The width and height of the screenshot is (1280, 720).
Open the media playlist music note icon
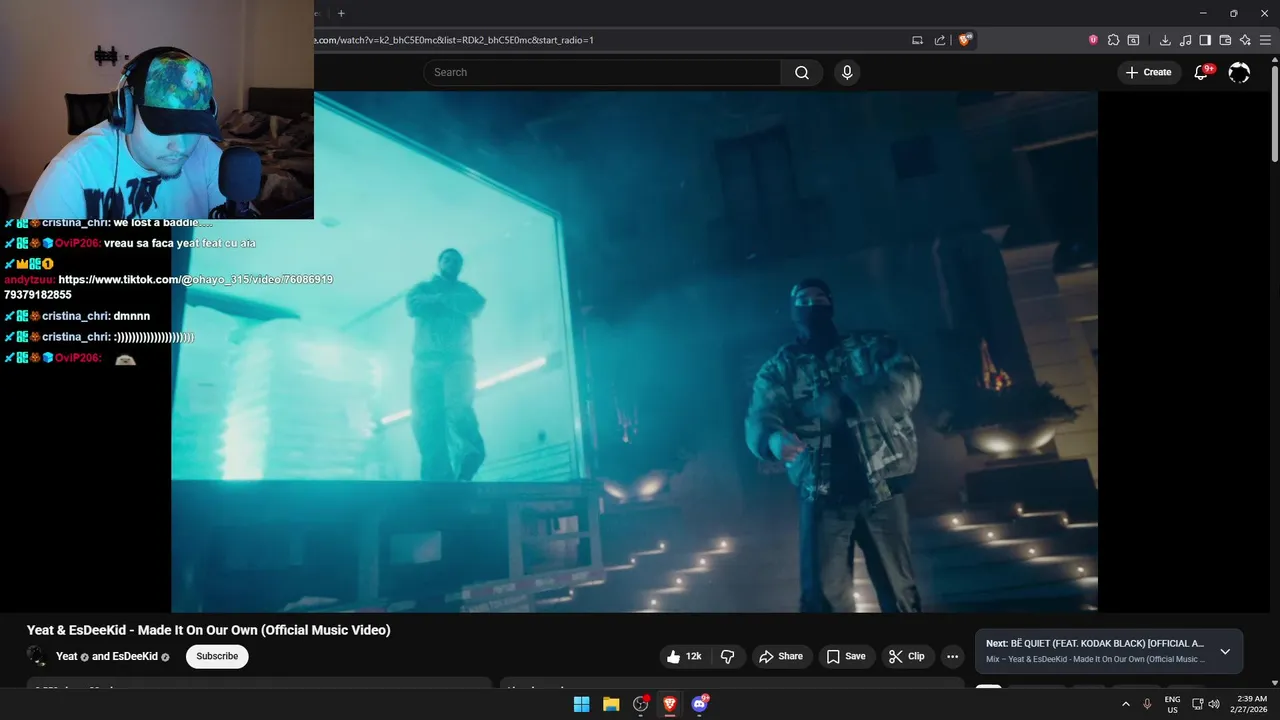click(x=1185, y=40)
